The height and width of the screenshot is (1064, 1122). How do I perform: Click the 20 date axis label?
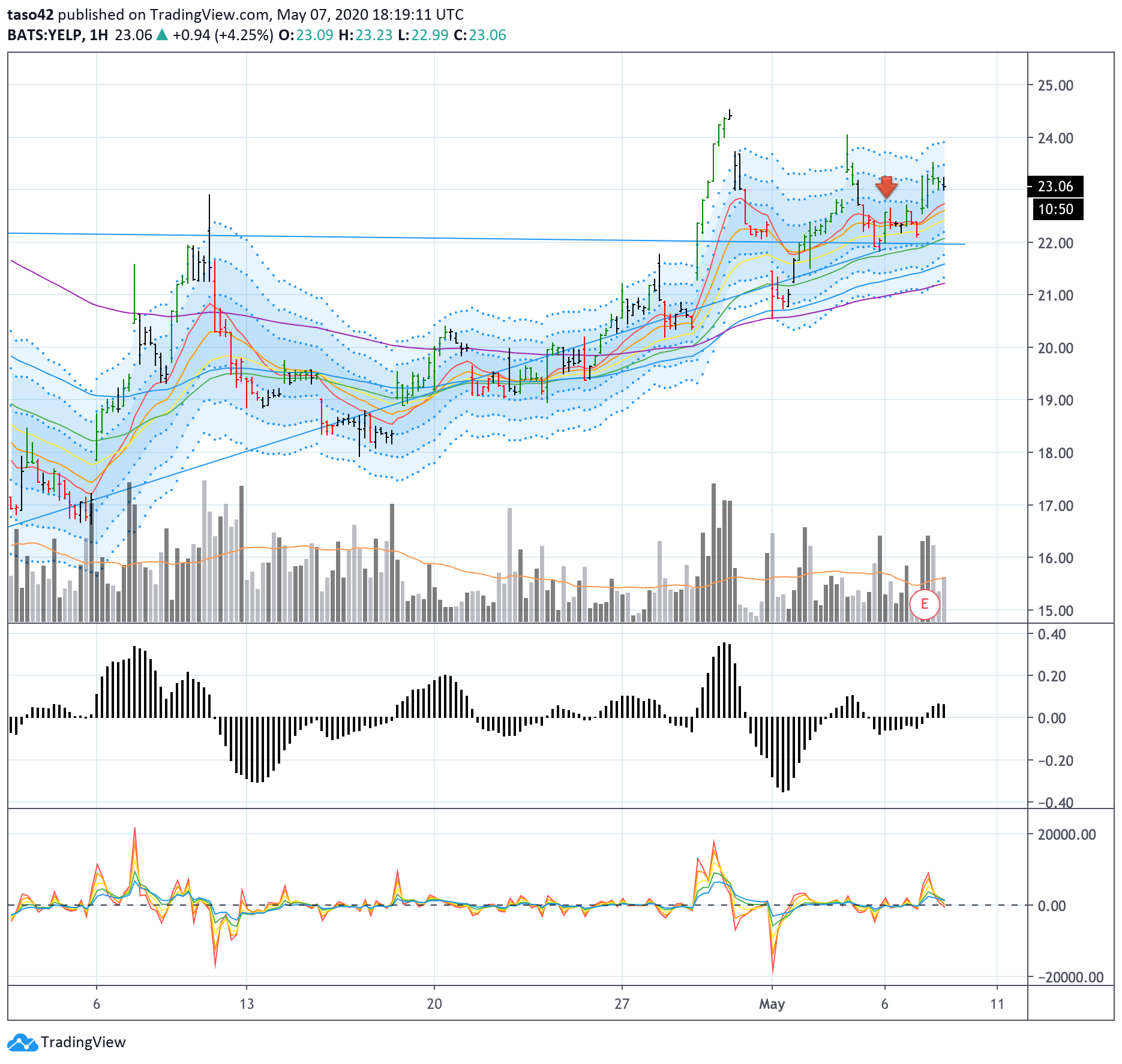pos(434,1003)
